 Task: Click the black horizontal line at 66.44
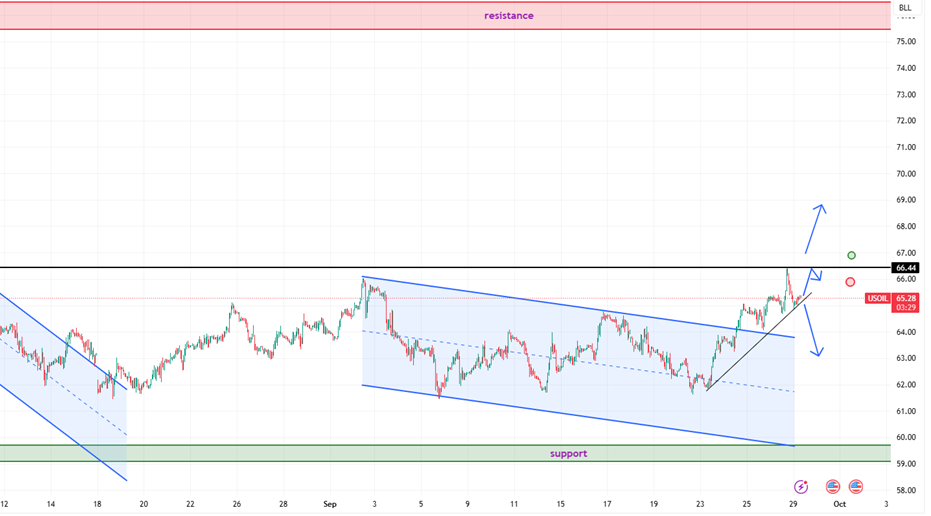tap(200, 267)
